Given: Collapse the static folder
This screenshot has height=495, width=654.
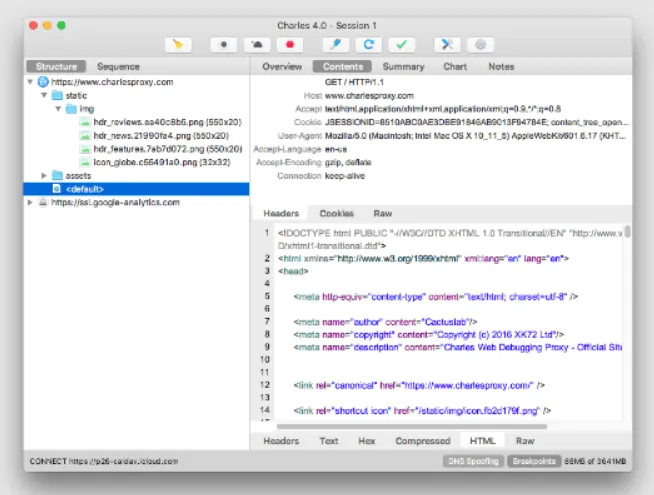Looking at the screenshot, I should pos(44,95).
